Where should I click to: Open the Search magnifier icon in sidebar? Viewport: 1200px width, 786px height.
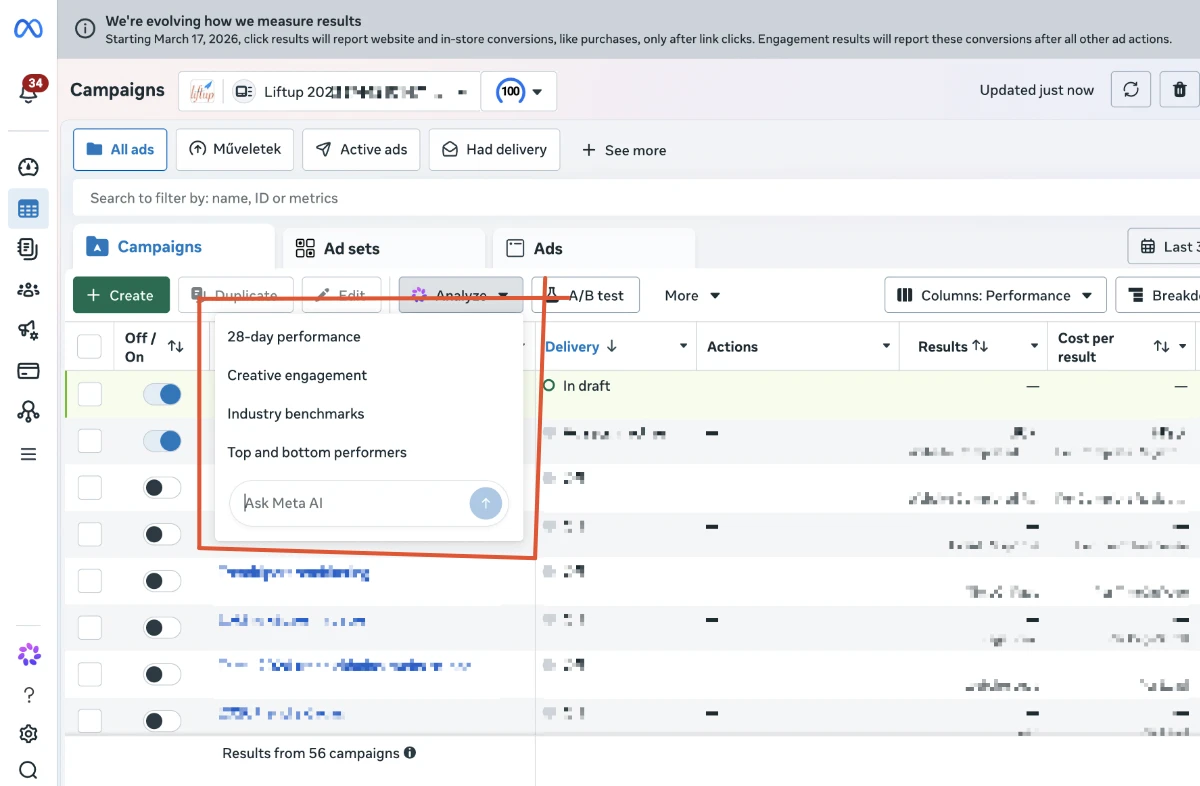tap(28, 770)
